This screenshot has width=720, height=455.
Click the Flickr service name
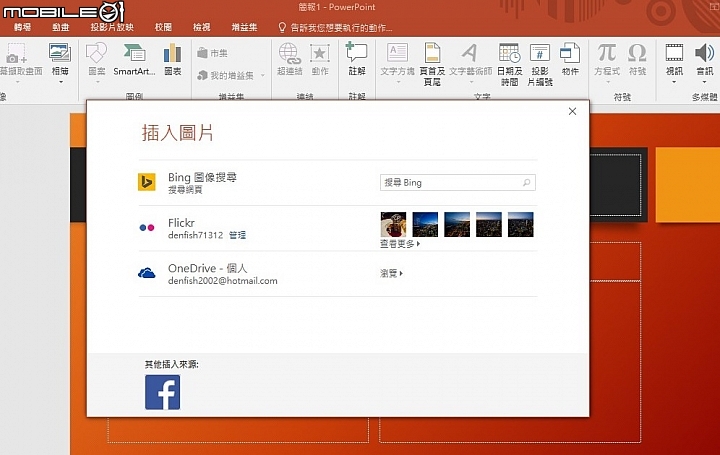[181, 223]
